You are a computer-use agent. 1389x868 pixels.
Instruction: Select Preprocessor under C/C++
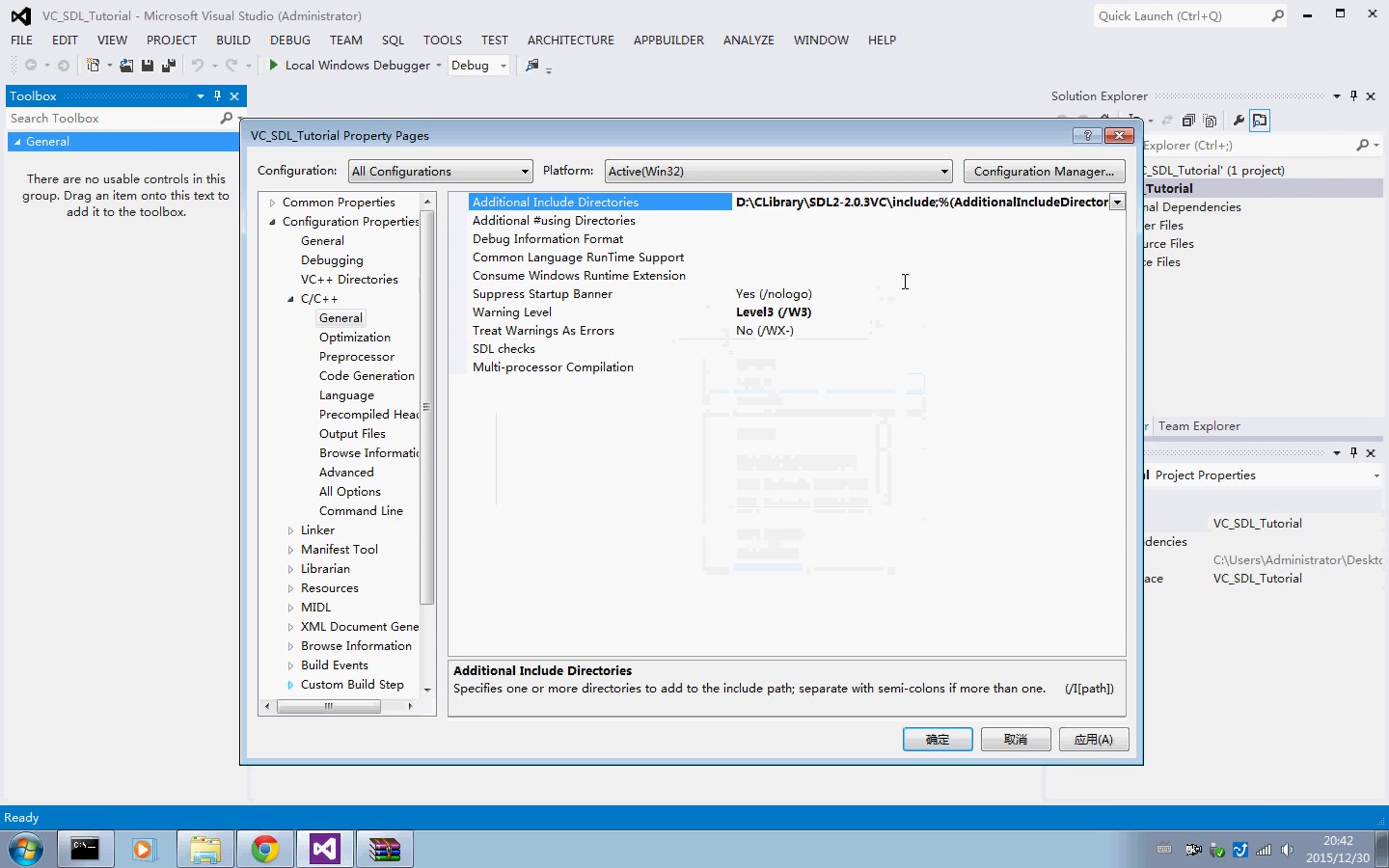tap(357, 357)
